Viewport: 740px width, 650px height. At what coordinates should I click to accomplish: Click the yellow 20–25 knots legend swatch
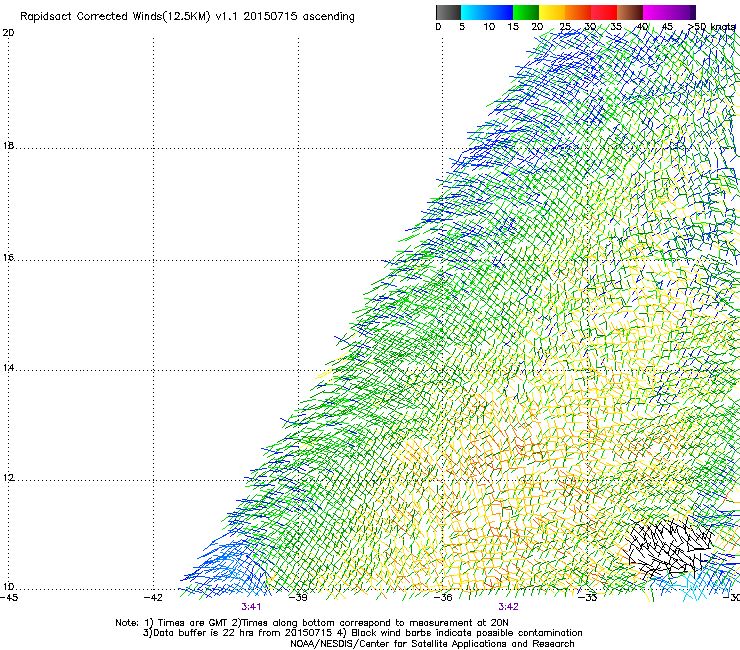(x=552, y=12)
